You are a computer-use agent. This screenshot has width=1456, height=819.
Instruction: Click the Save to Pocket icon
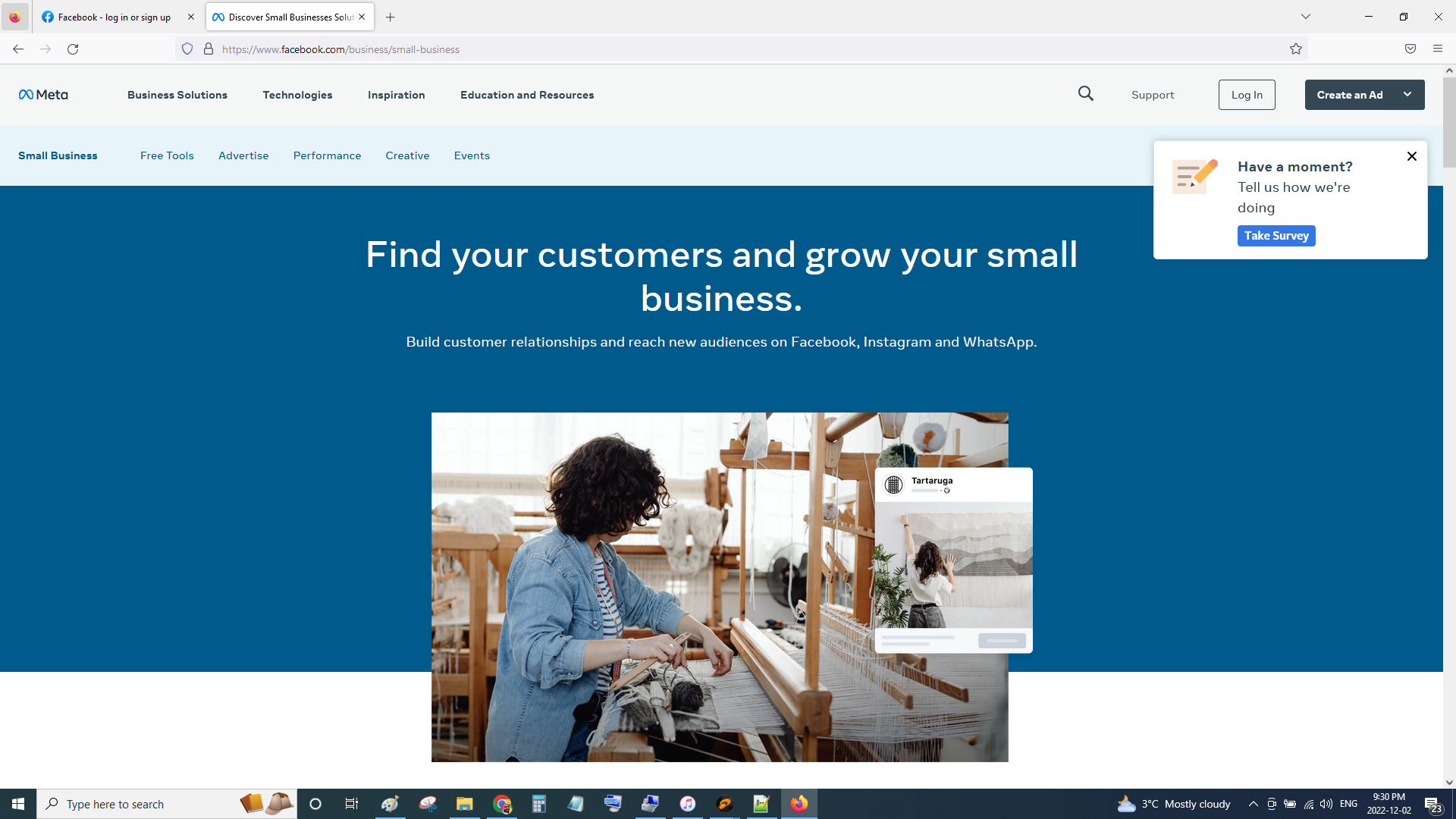pos(1410,49)
